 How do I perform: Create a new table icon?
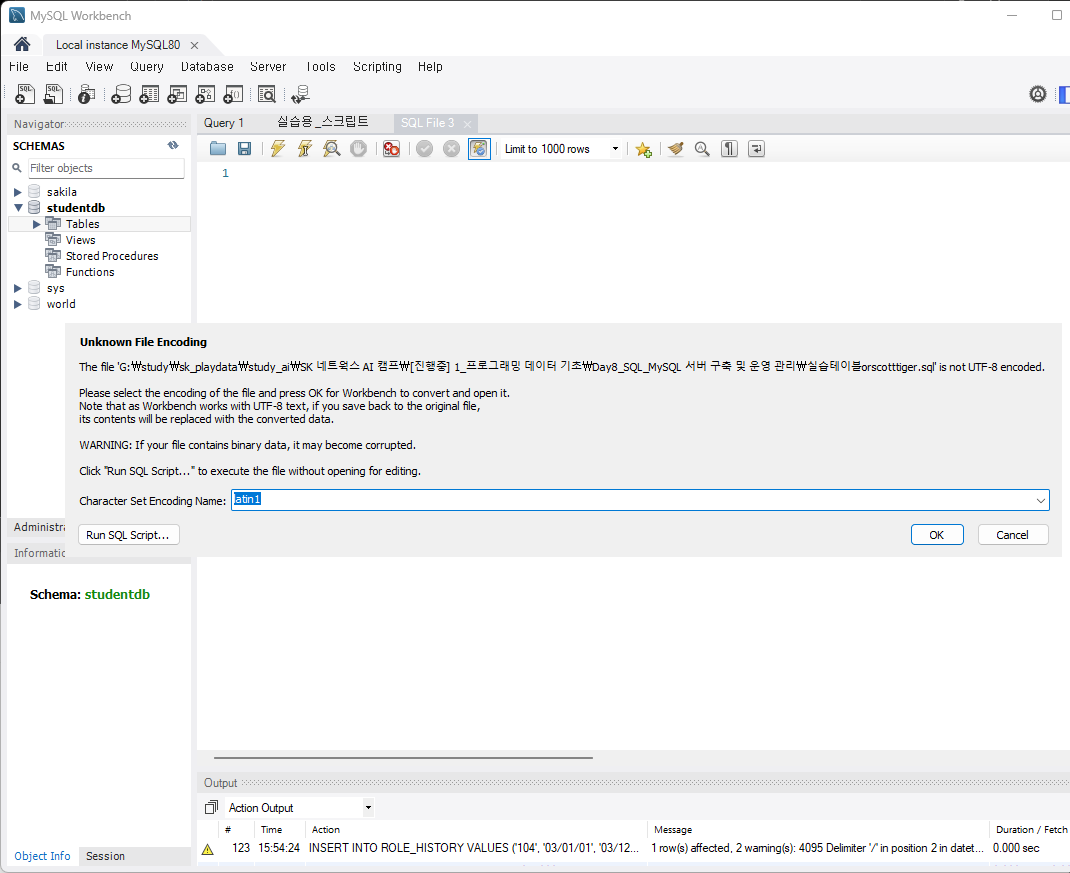pyautogui.click(x=149, y=94)
